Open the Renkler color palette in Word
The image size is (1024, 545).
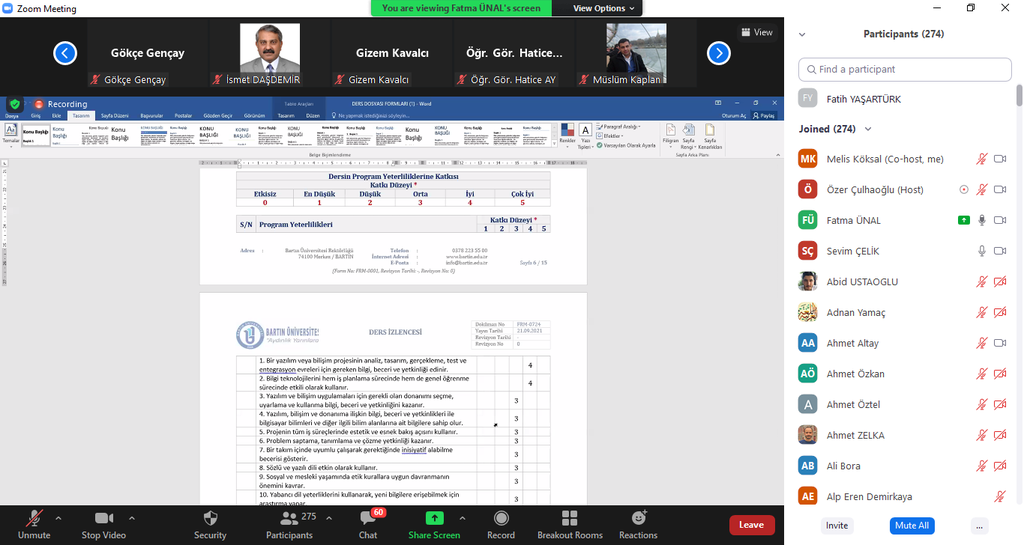tap(568, 133)
